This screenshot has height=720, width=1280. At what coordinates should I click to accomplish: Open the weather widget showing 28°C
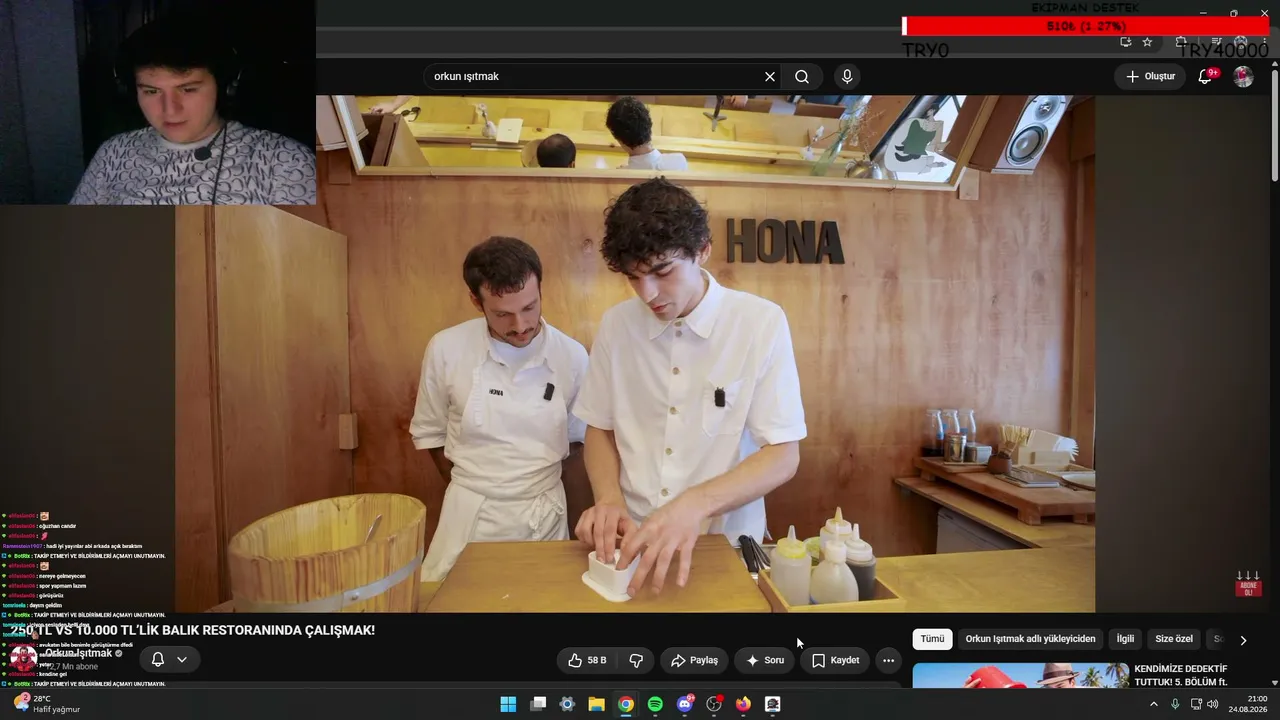click(47, 704)
